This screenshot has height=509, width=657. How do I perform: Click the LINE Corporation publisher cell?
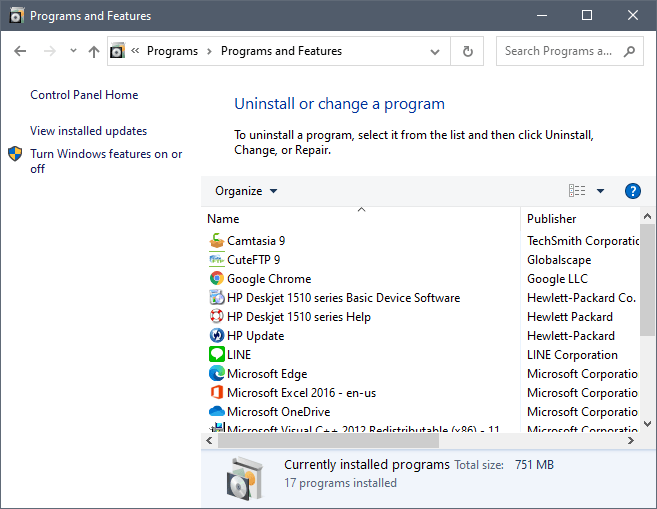pos(572,354)
